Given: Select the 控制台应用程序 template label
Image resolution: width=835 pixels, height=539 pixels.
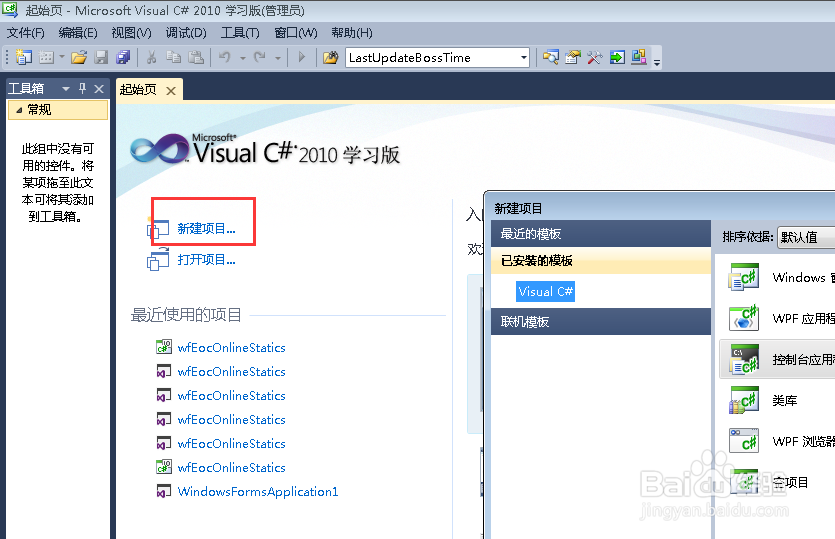Looking at the screenshot, I should [x=804, y=360].
